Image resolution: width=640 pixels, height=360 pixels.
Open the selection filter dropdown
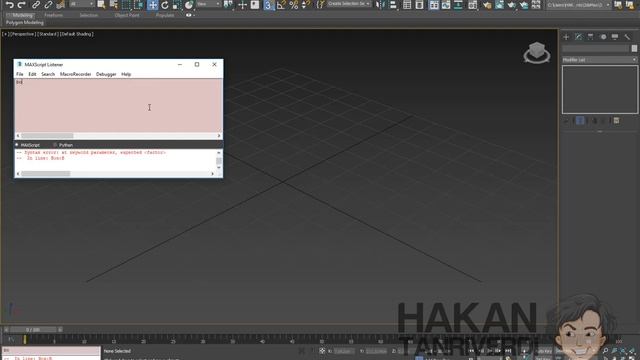[x=82, y=4]
